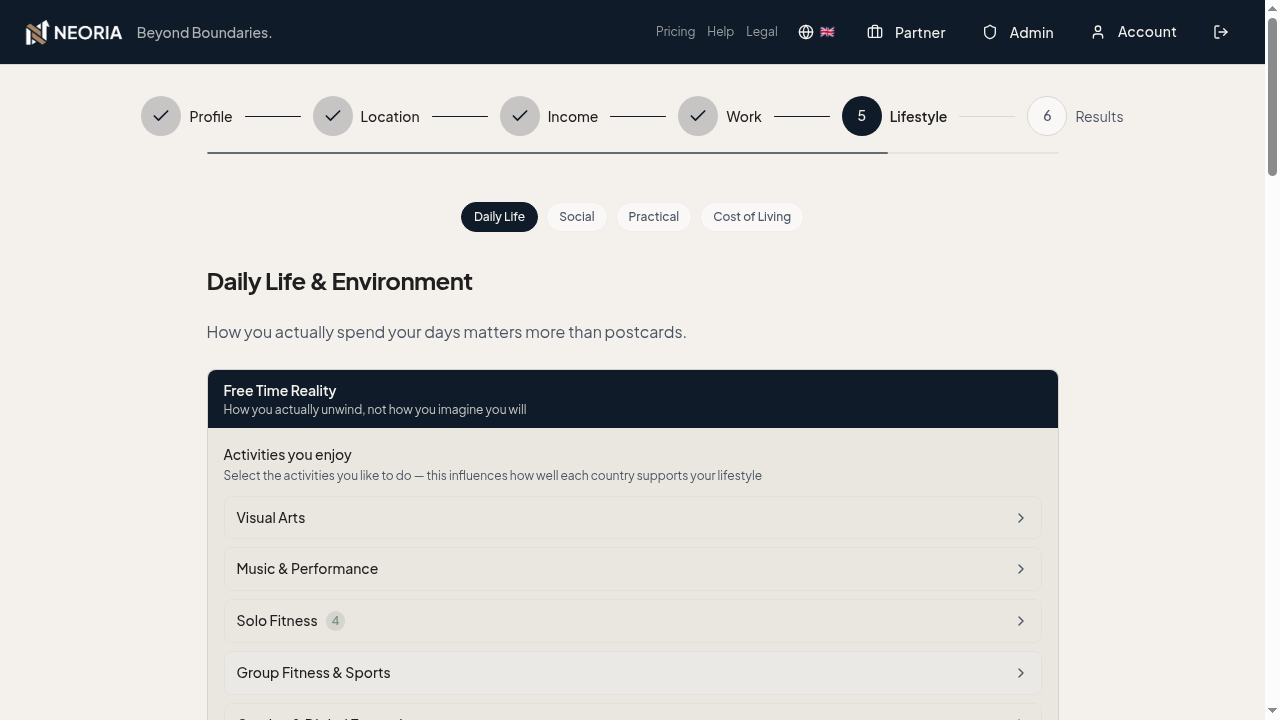This screenshot has width=1280, height=720.
Task: Open the Legal link
Action: [761, 32]
